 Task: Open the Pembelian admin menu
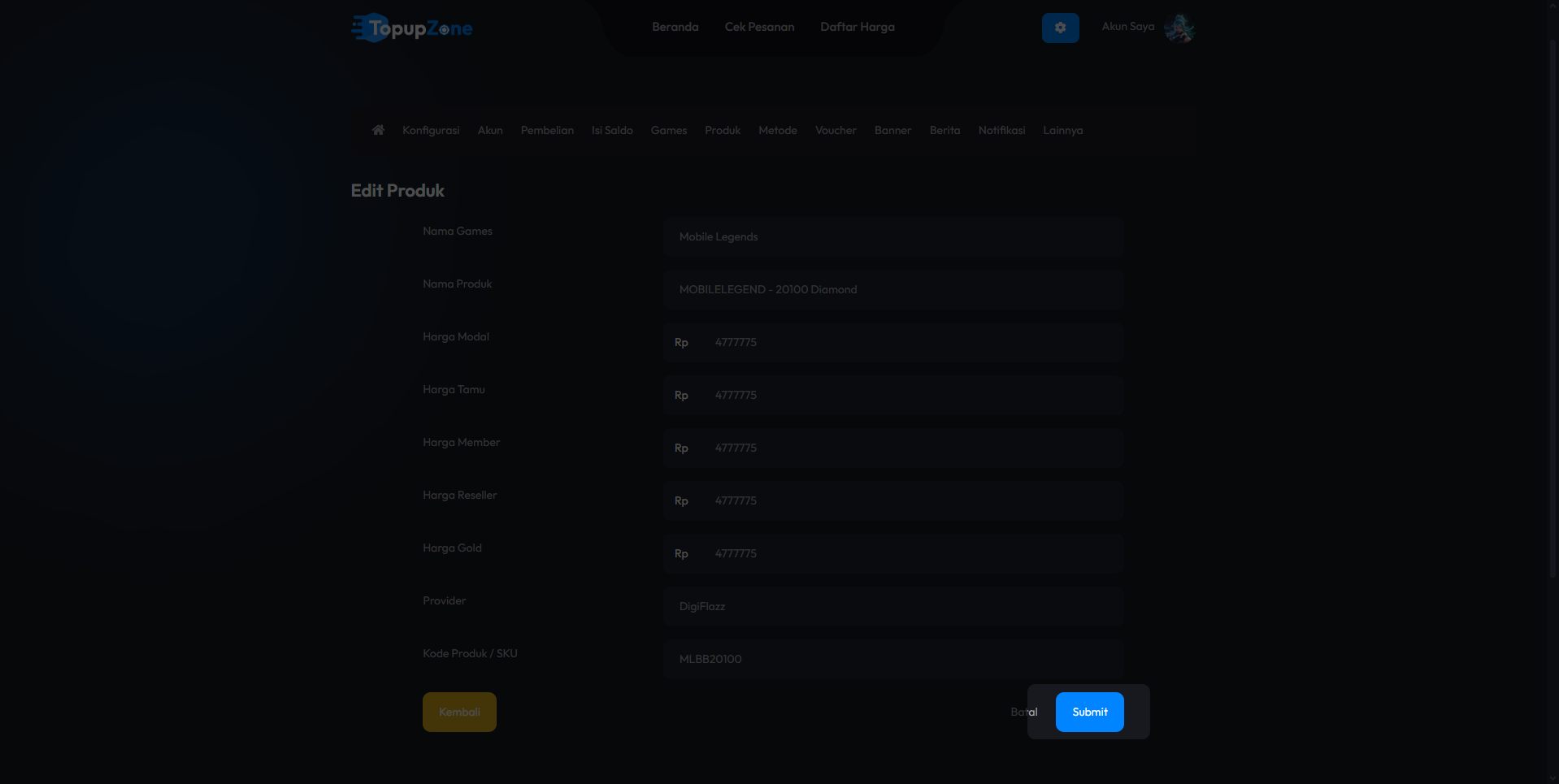pyautogui.click(x=547, y=130)
